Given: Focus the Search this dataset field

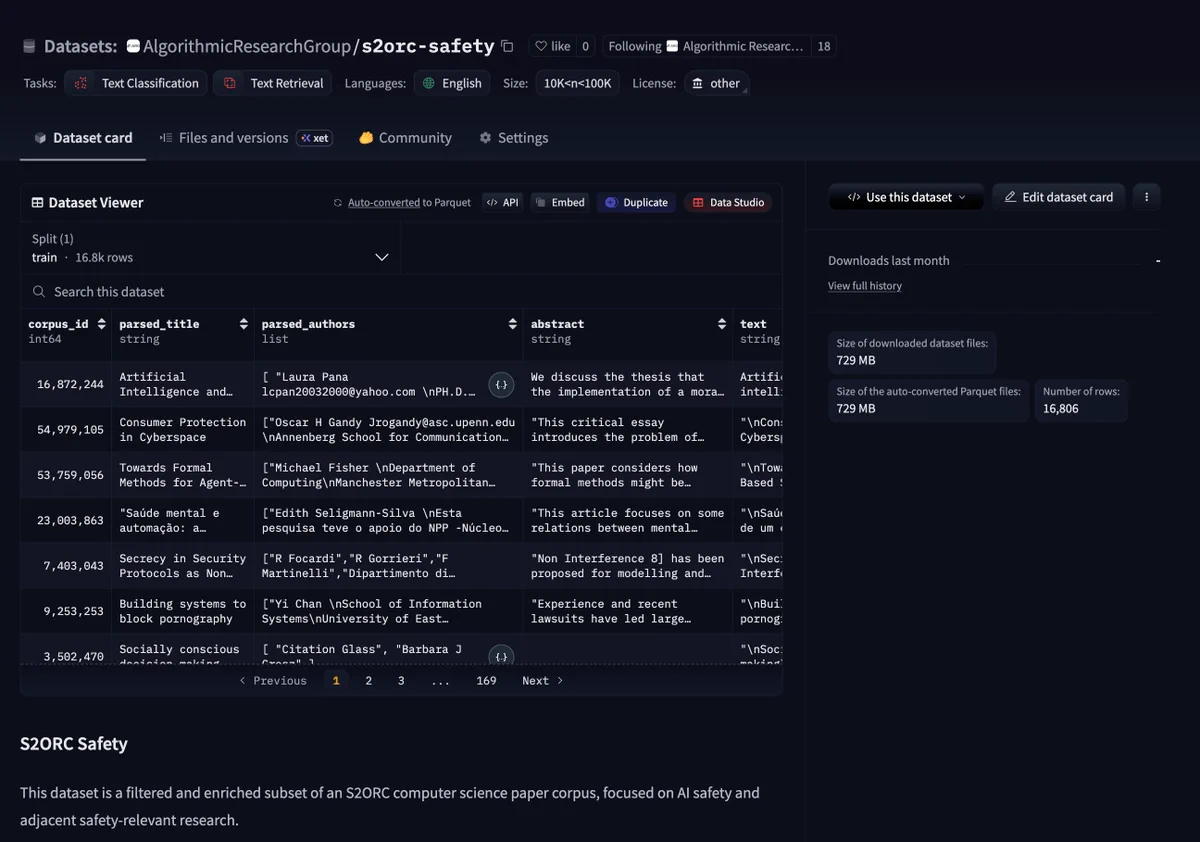Looking at the screenshot, I should 401,292.
